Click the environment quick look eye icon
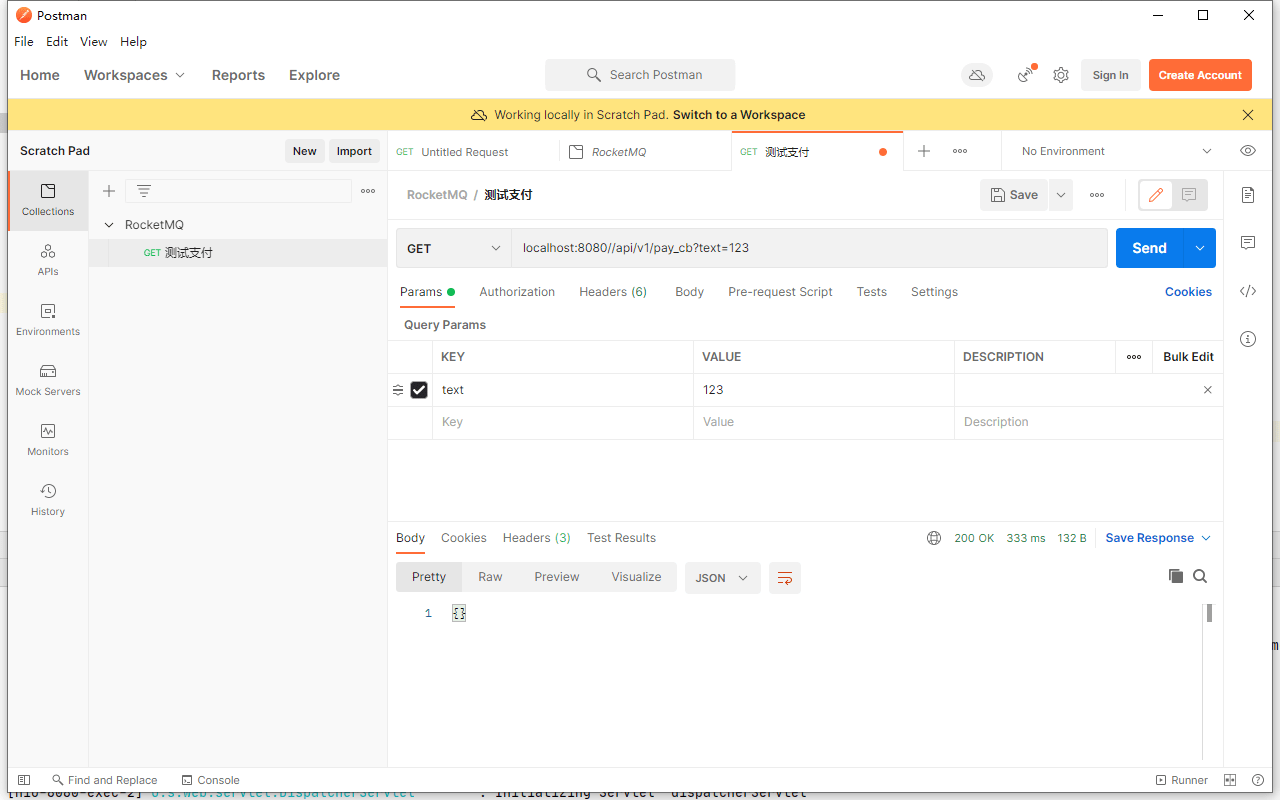This screenshot has height=800, width=1280. 1248,151
